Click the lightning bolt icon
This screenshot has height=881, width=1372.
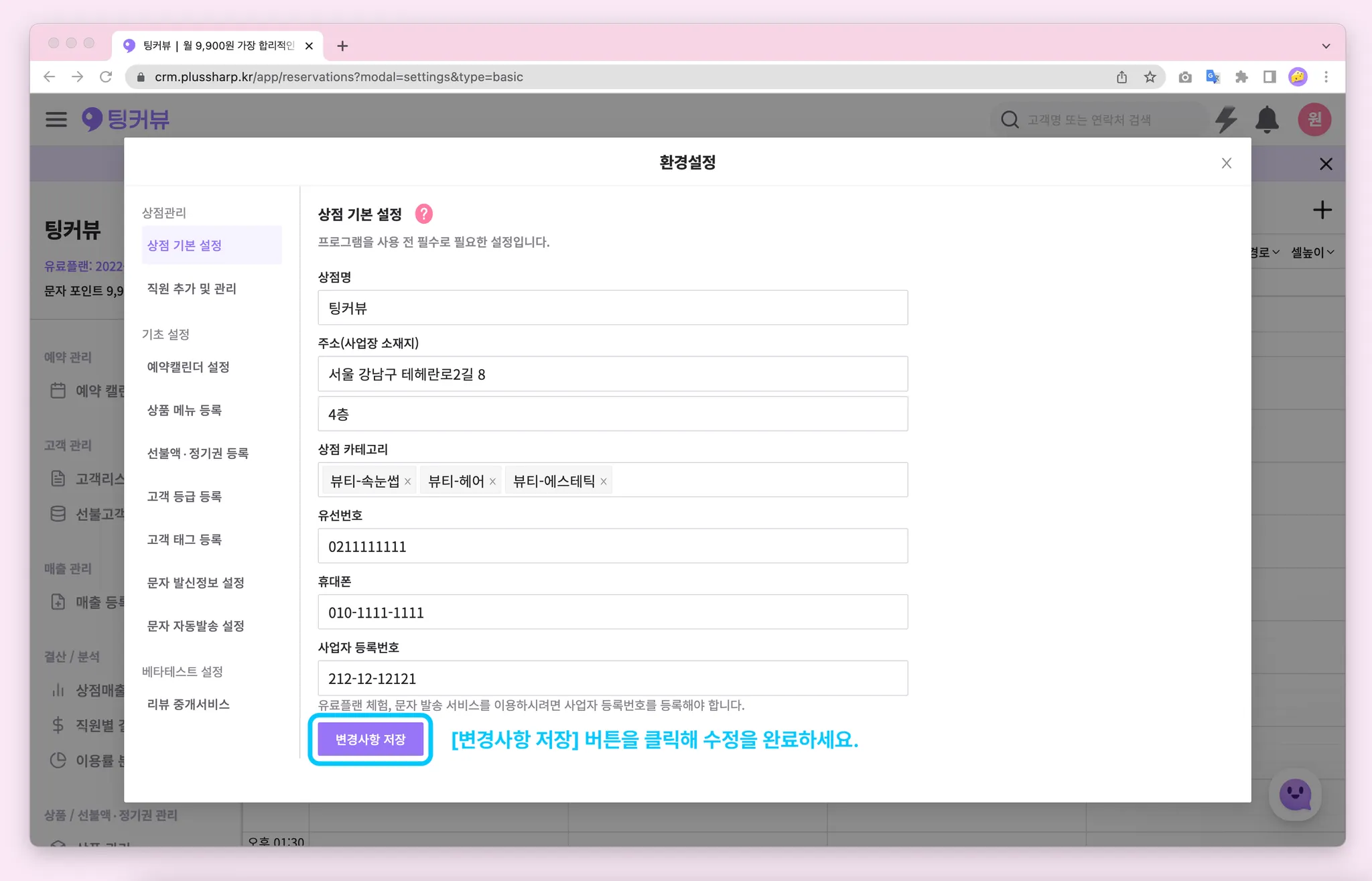[x=1226, y=119]
